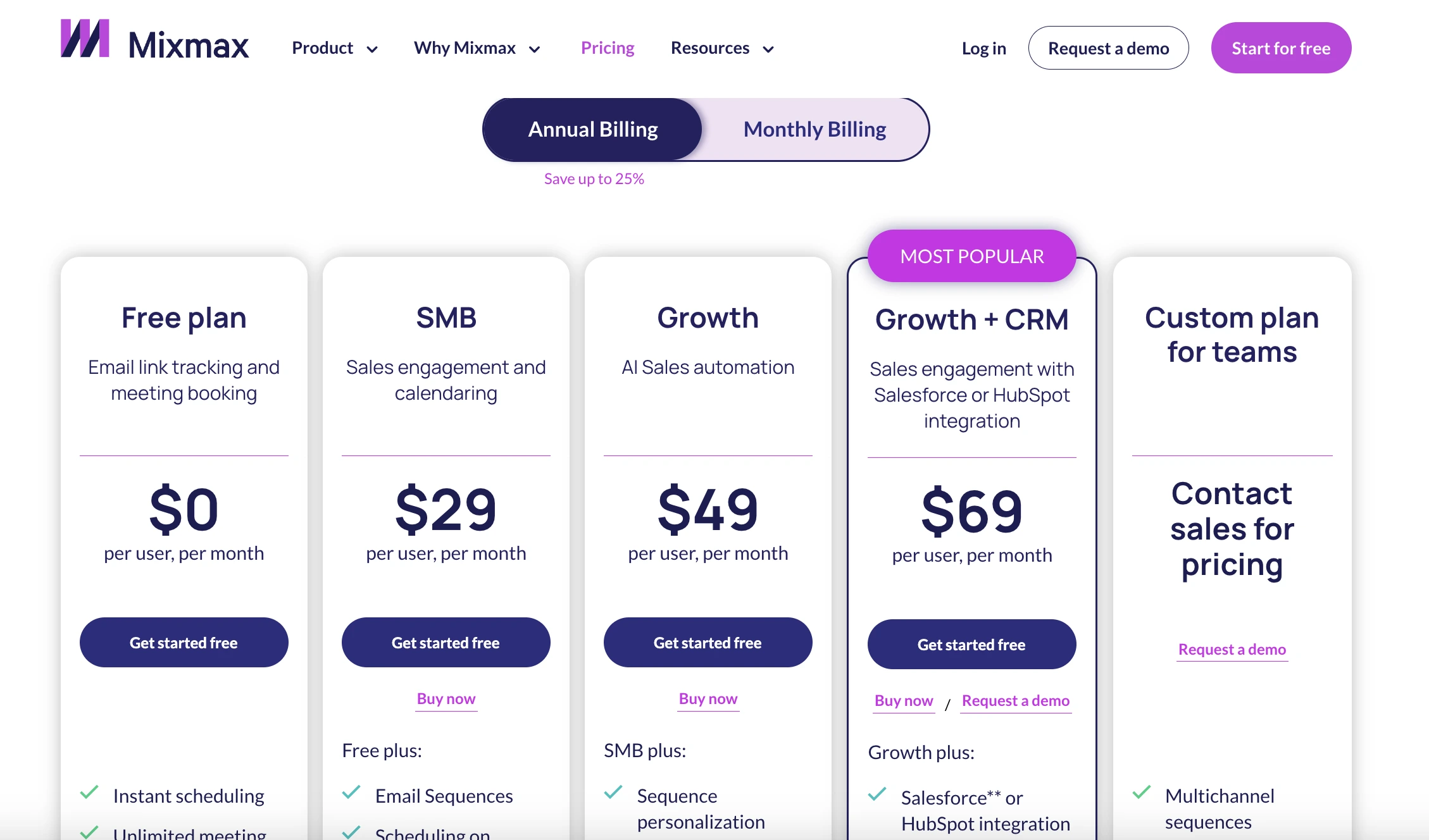Click the Log in link

[983, 48]
